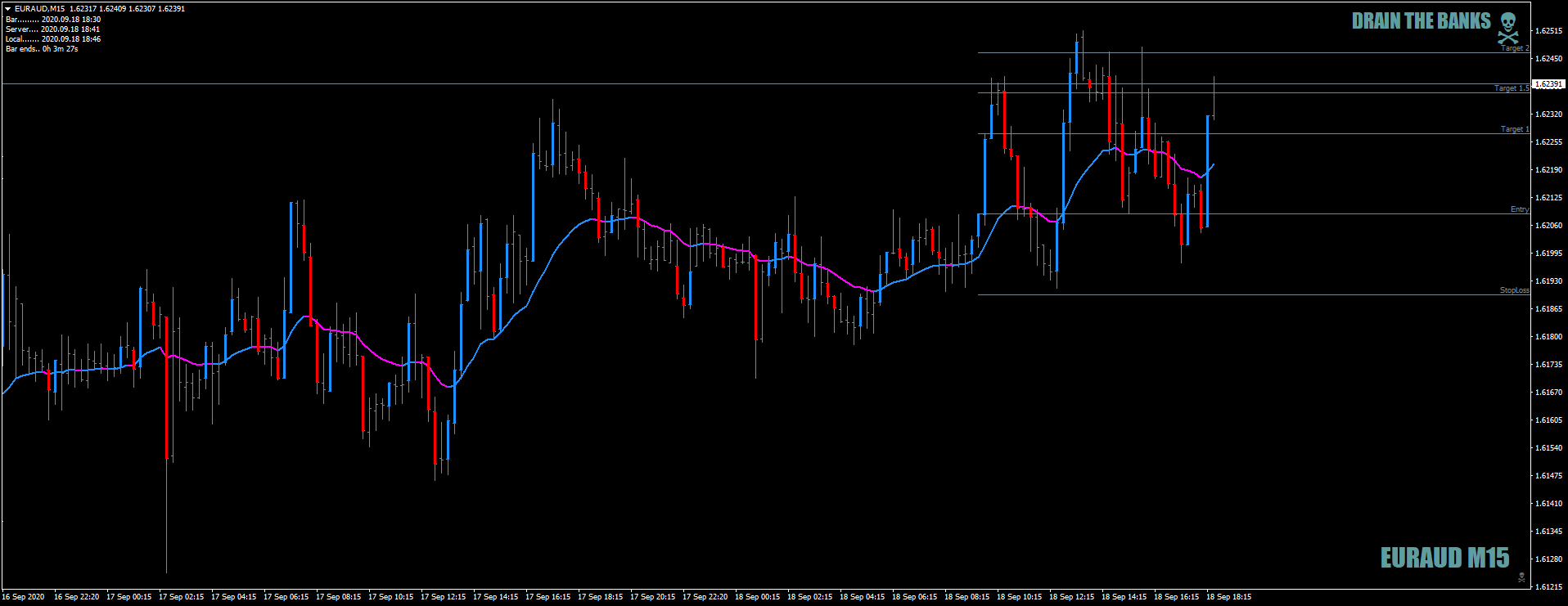
Task: Click the 1.61475 price scale value
Action: 1548,476
